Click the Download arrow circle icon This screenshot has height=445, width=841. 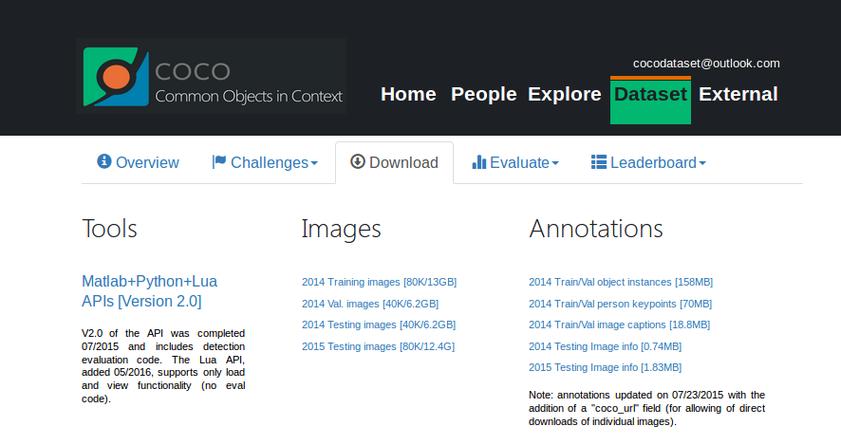click(357, 162)
